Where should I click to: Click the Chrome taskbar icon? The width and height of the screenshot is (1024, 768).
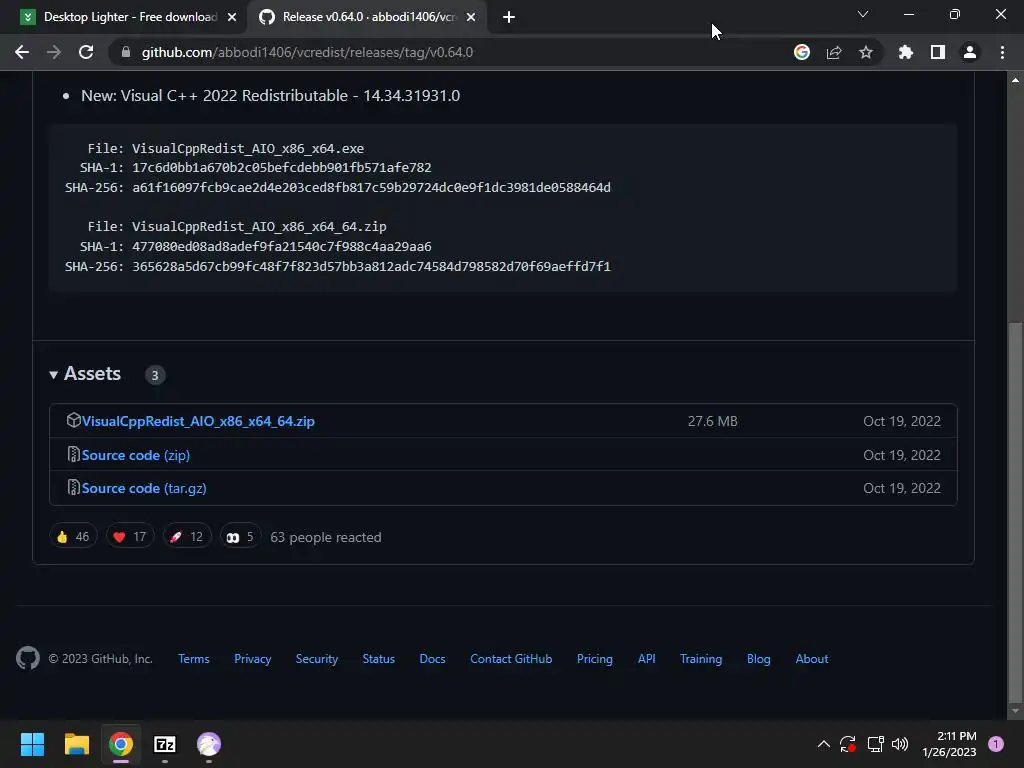click(x=121, y=744)
